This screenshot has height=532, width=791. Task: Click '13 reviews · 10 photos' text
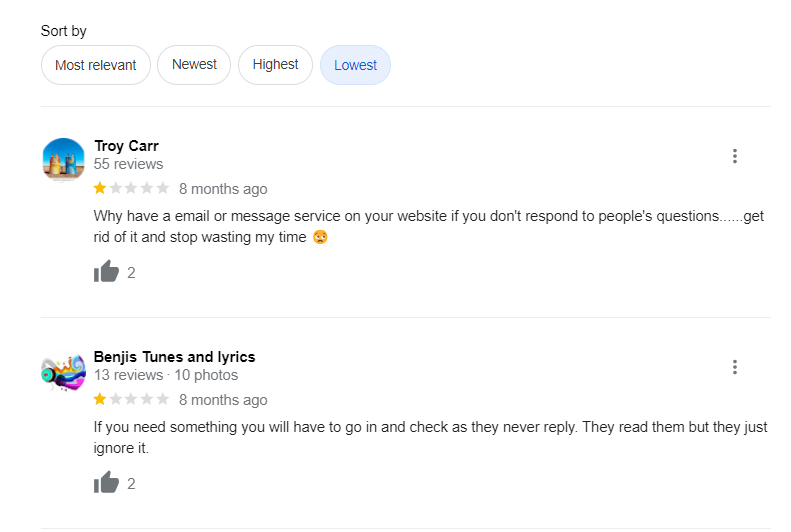point(166,375)
